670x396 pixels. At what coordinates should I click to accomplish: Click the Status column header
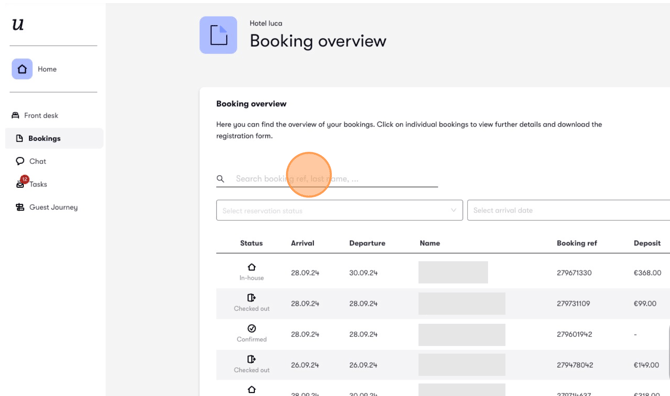pos(251,243)
